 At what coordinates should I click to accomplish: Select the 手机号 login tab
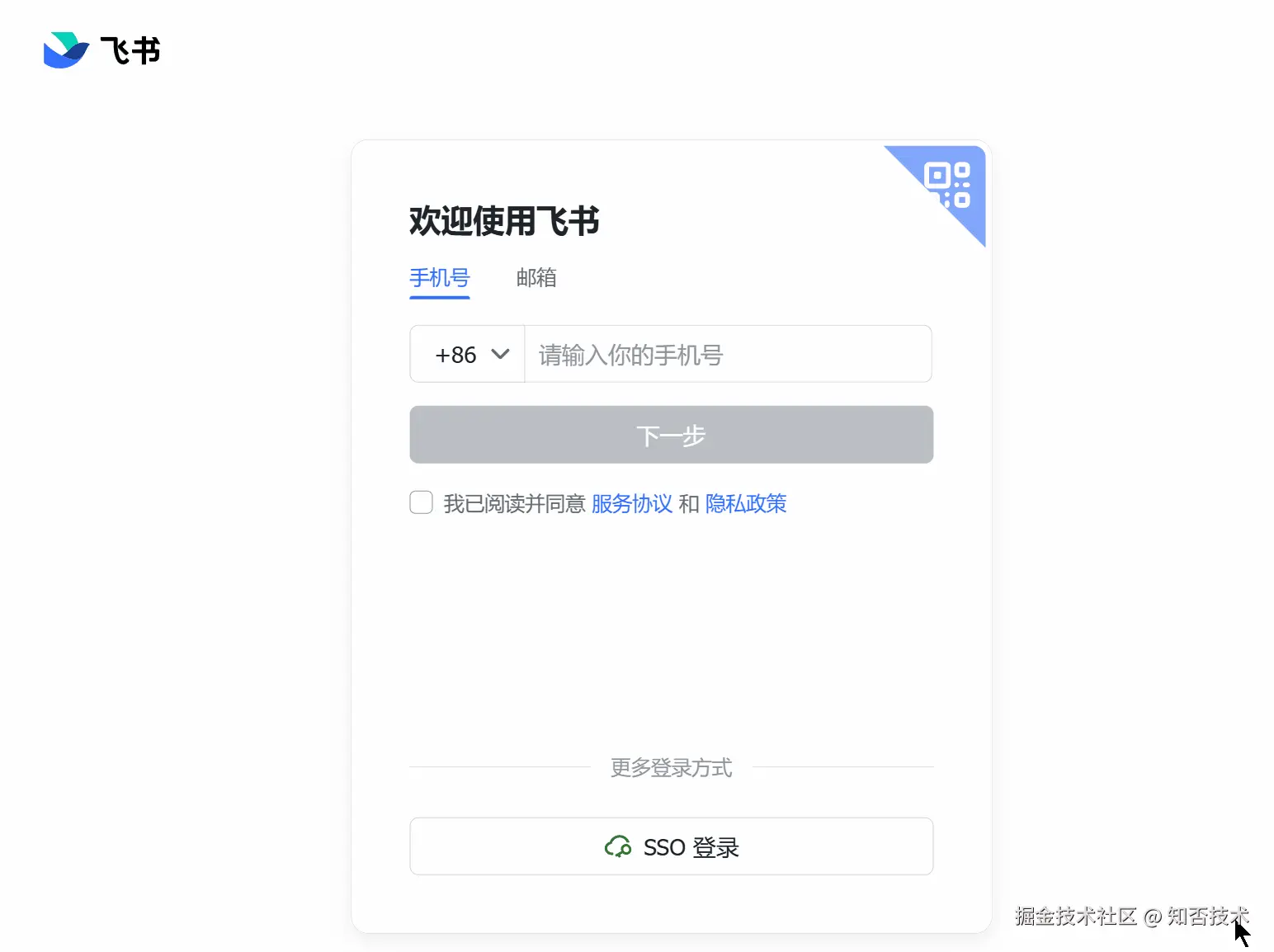pos(440,278)
